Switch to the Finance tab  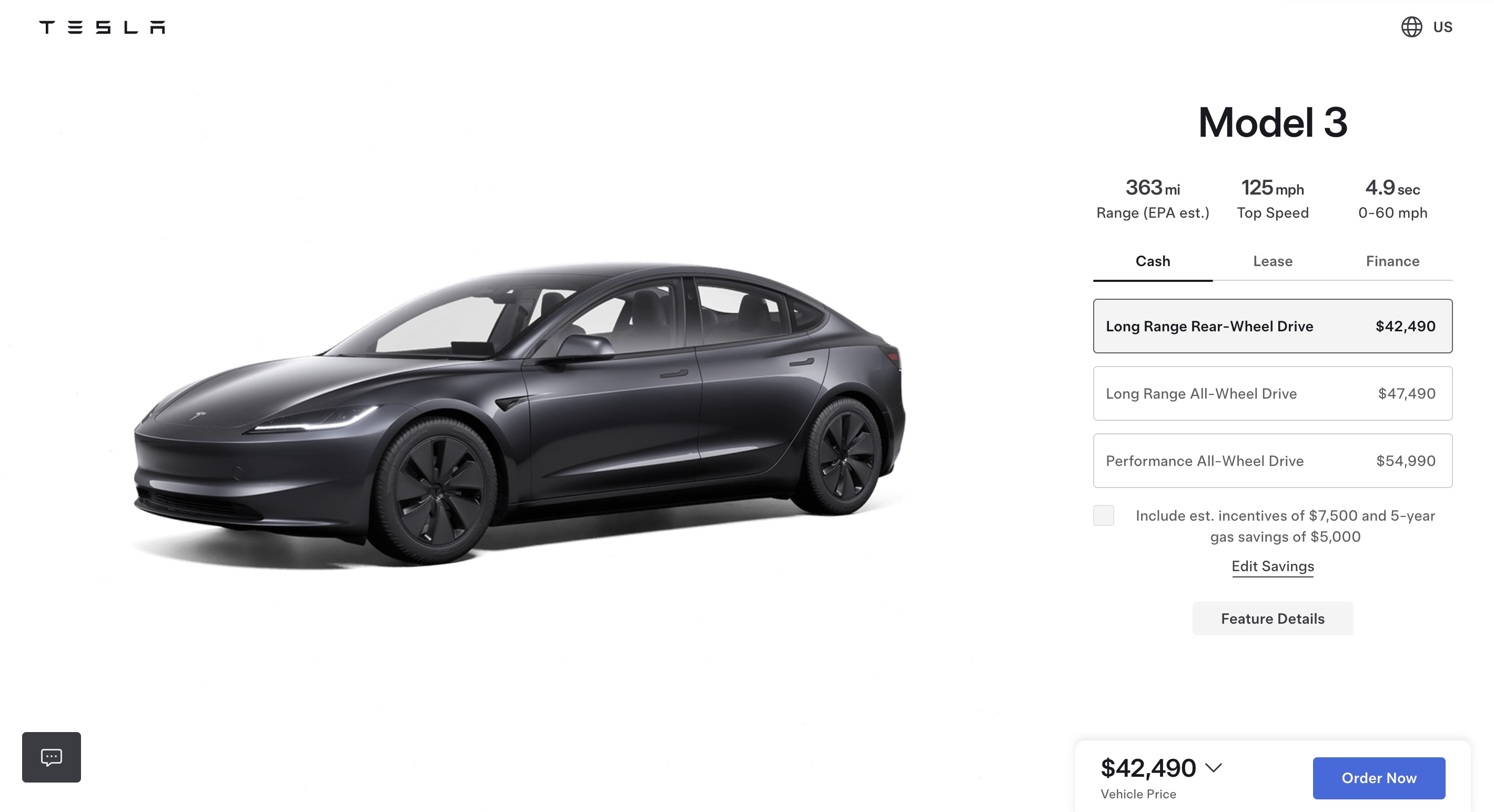click(1392, 261)
